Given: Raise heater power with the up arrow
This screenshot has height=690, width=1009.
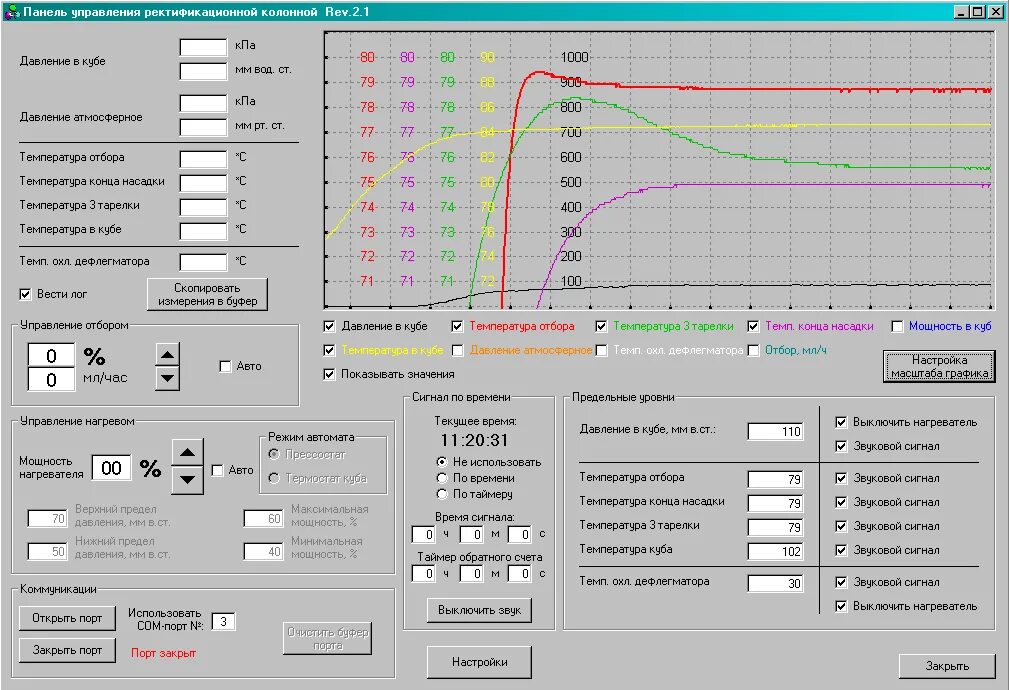Looking at the screenshot, I should pos(187,452).
